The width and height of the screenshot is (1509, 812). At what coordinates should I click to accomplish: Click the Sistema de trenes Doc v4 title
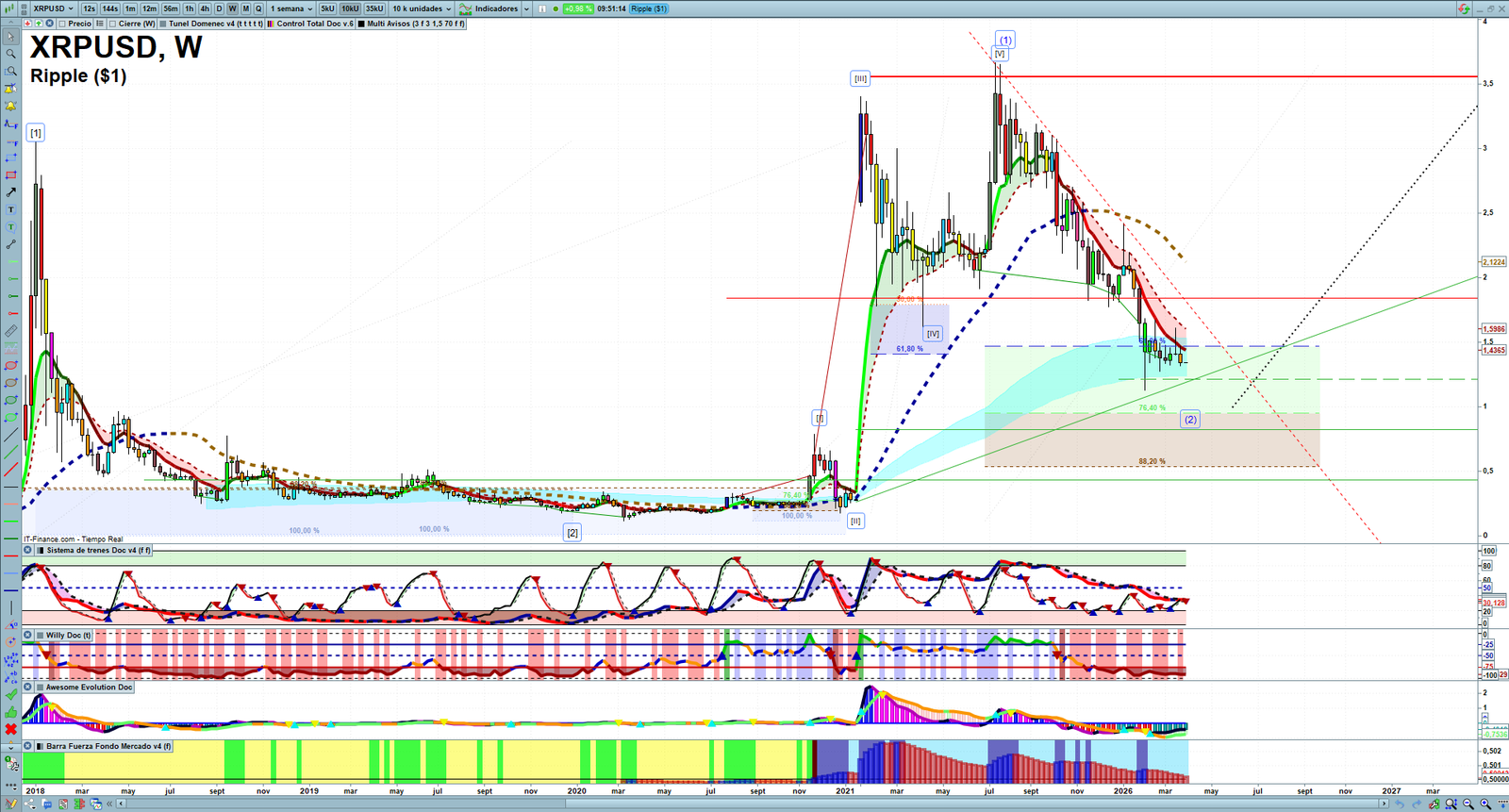point(98,550)
